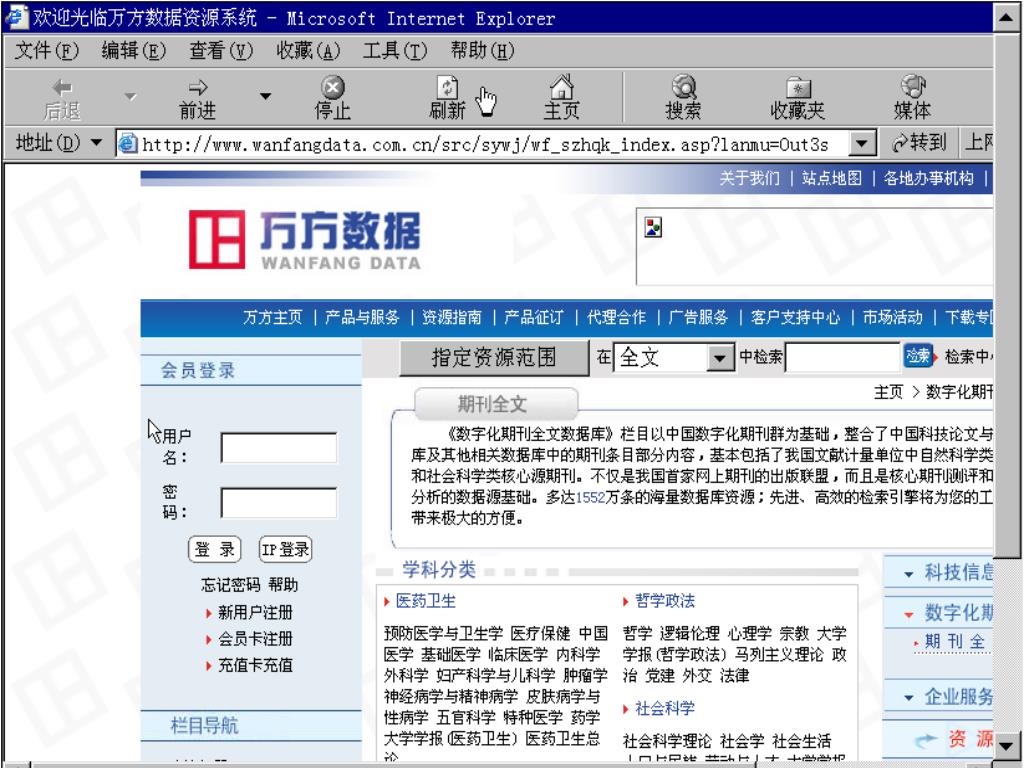Click the 会员卡注册 link

click(x=255, y=639)
